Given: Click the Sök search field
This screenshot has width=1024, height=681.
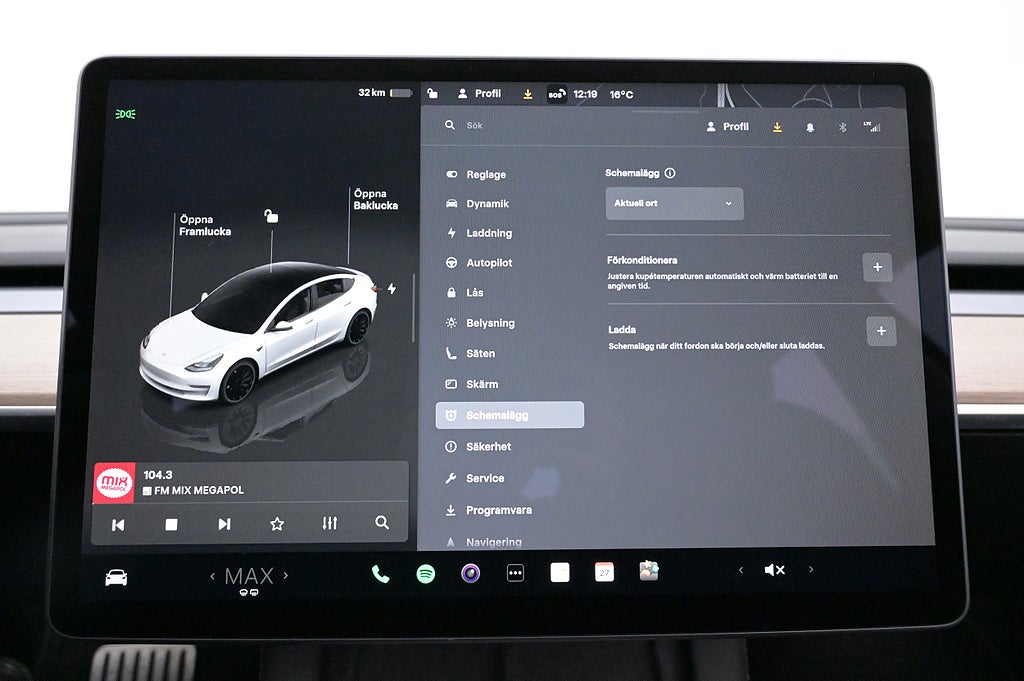Looking at the screenshot, I should click(560, 126).
